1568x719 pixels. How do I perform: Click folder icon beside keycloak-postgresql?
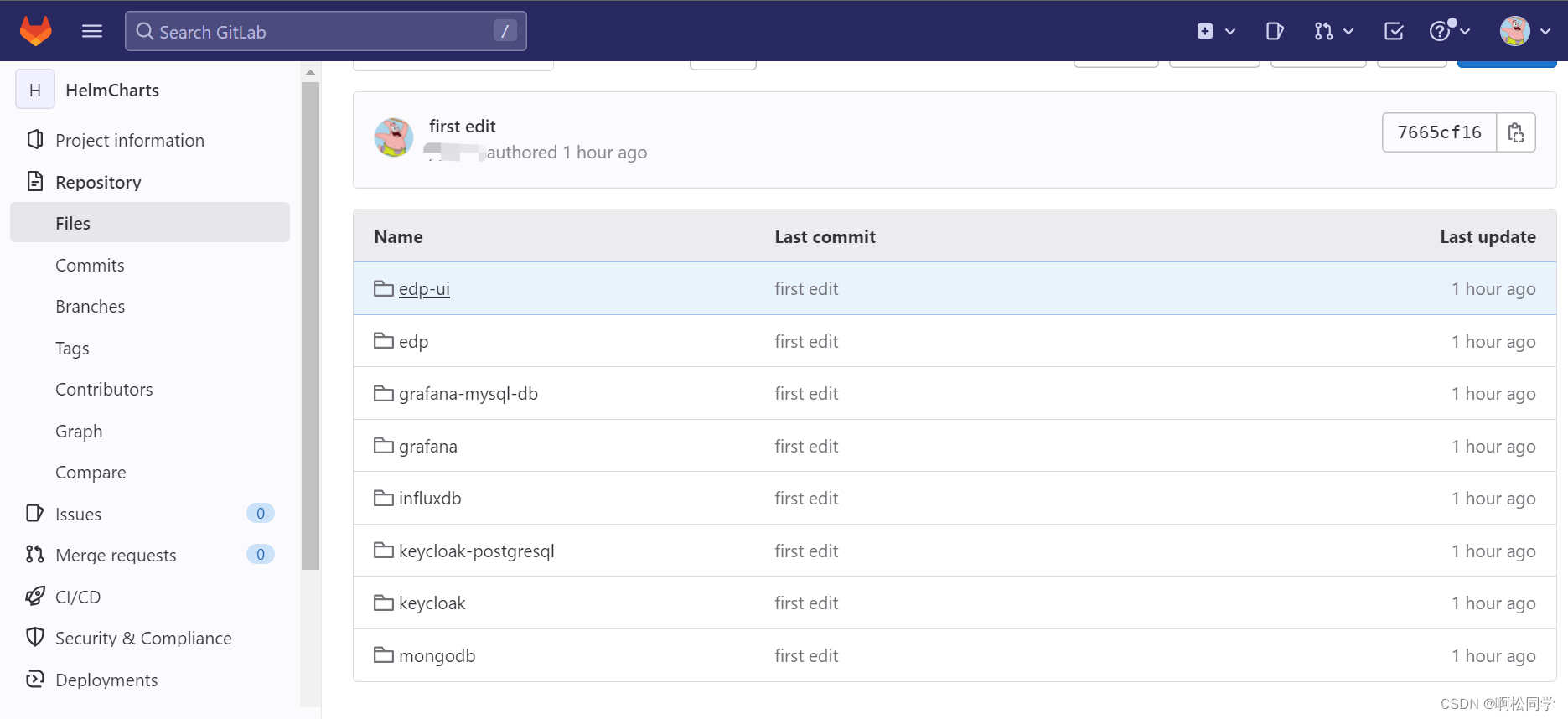(384, 551)
